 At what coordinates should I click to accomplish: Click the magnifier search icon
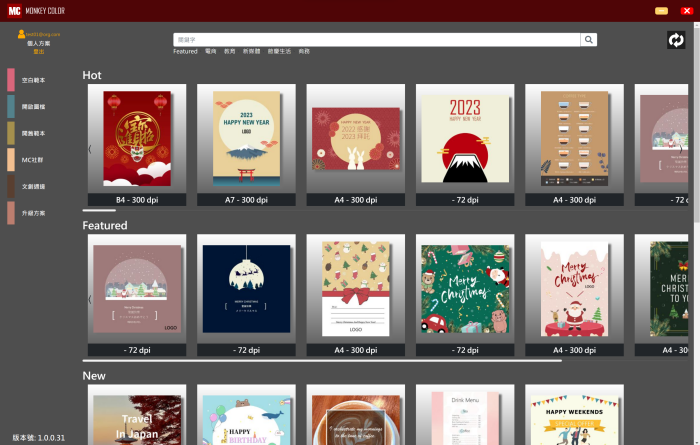589,40
